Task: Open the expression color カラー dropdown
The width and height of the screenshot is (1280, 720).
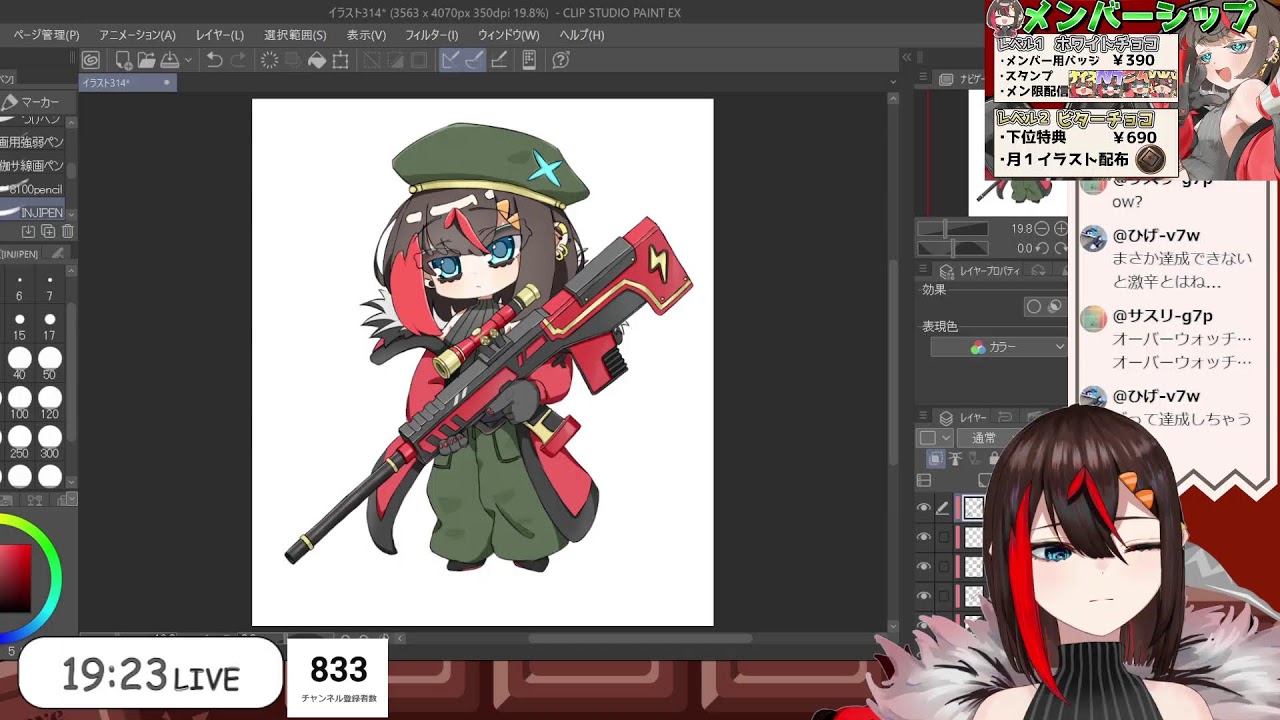Action: pyautogui.click(x=999, y=347)
